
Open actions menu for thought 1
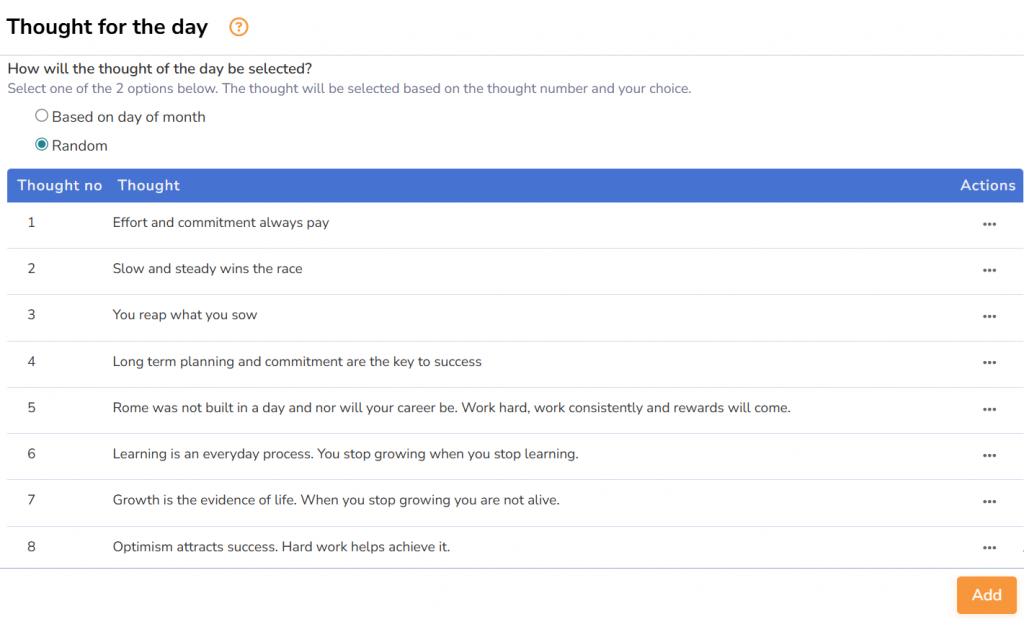989,224
